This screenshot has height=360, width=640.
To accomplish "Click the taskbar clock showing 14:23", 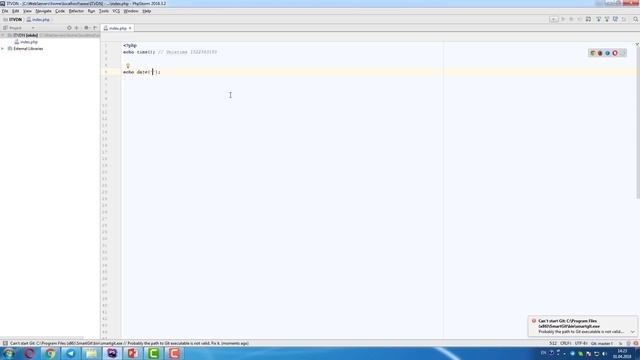I will pyautogui.click(x=622, y=353).
